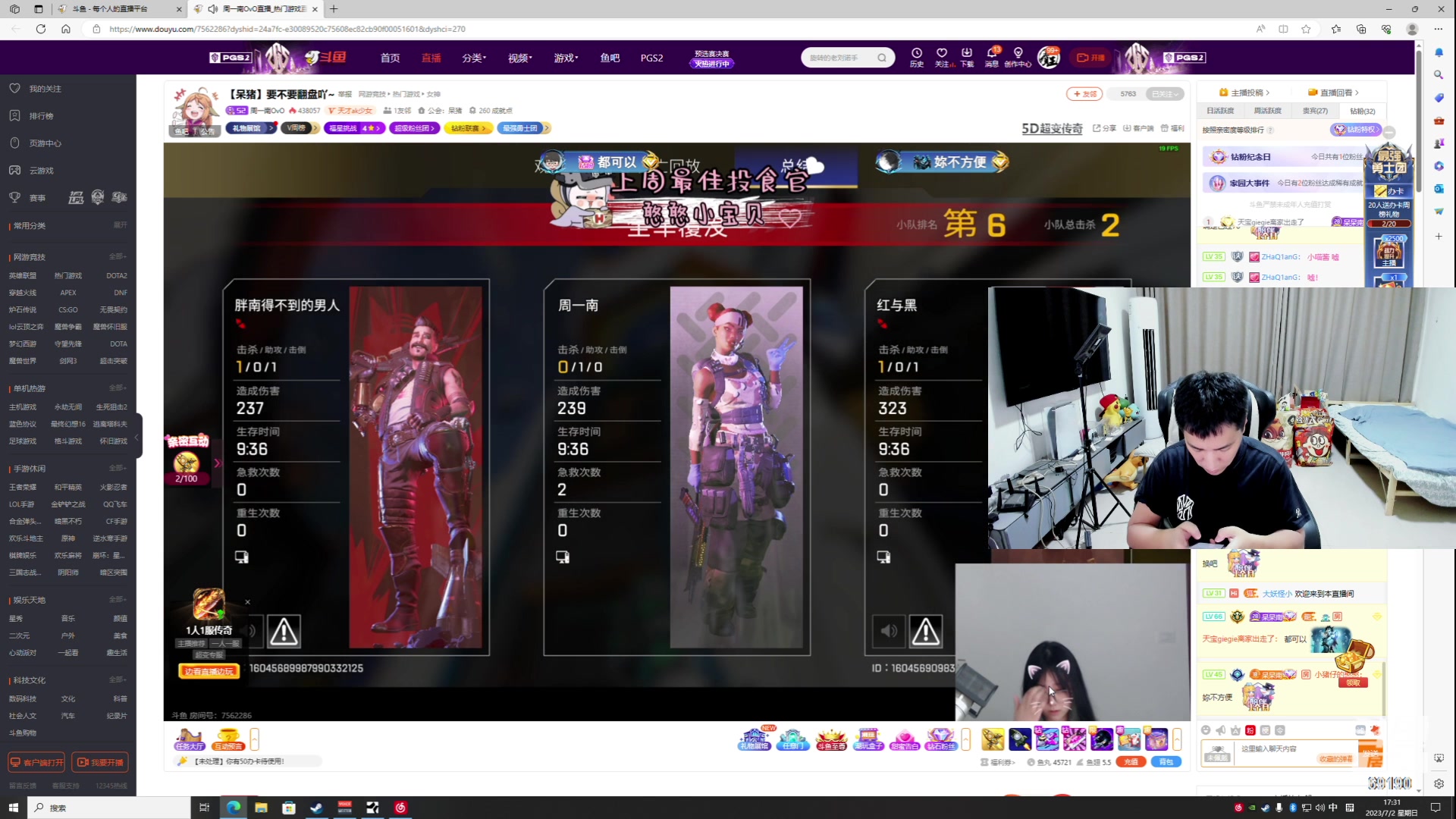
Task: Click the 分享 share icon
Action: coord(1104,128)
